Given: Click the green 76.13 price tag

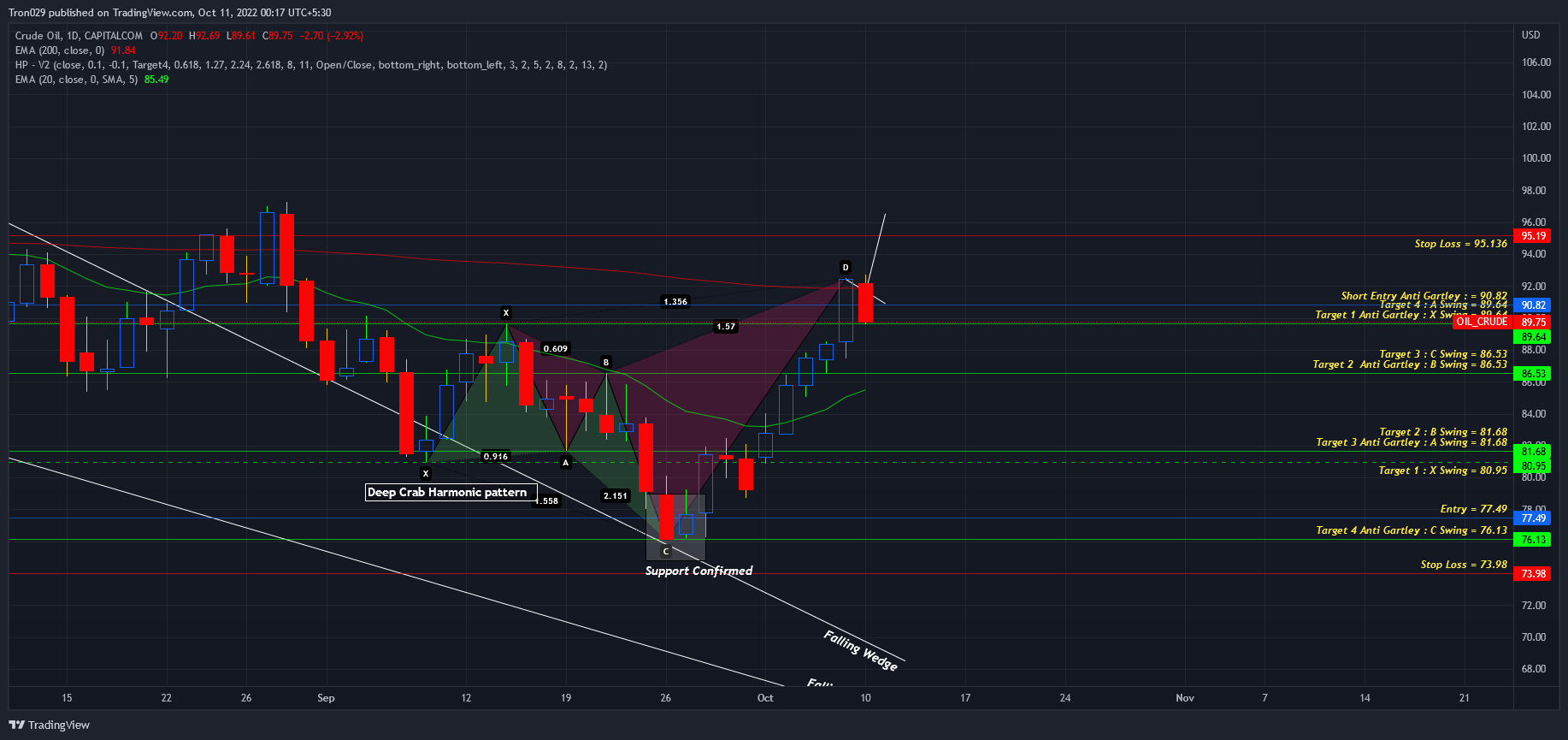Looking at the screenshot, I should [x=1534, y=540].
